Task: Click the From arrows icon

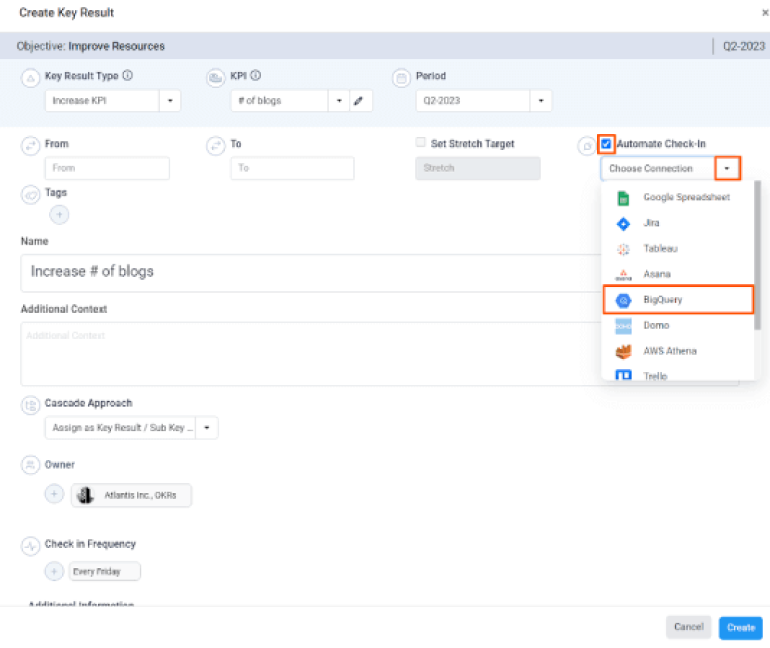Action: coord(30,145)
